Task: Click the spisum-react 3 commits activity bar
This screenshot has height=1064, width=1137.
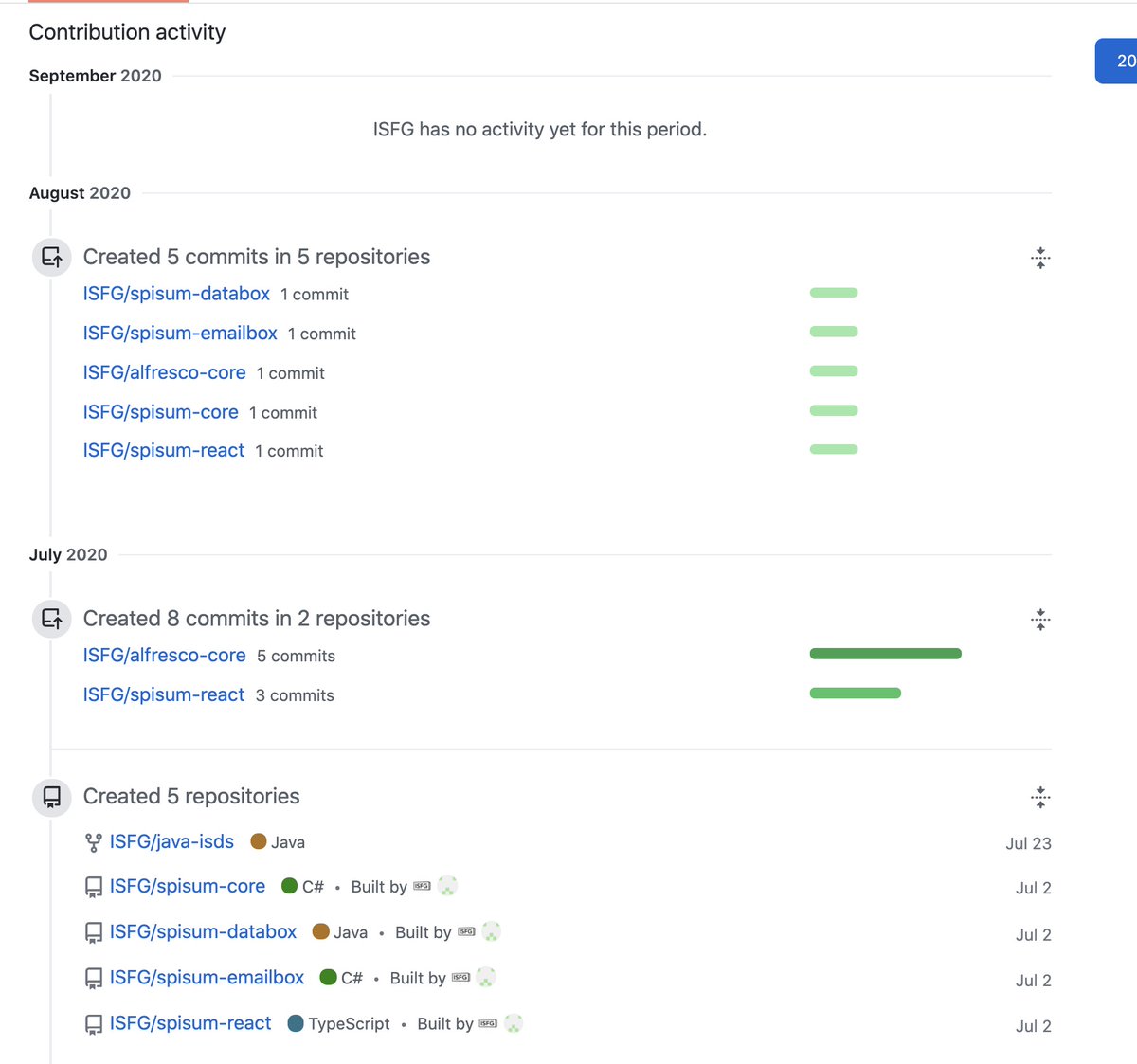Action: [856, 694]
